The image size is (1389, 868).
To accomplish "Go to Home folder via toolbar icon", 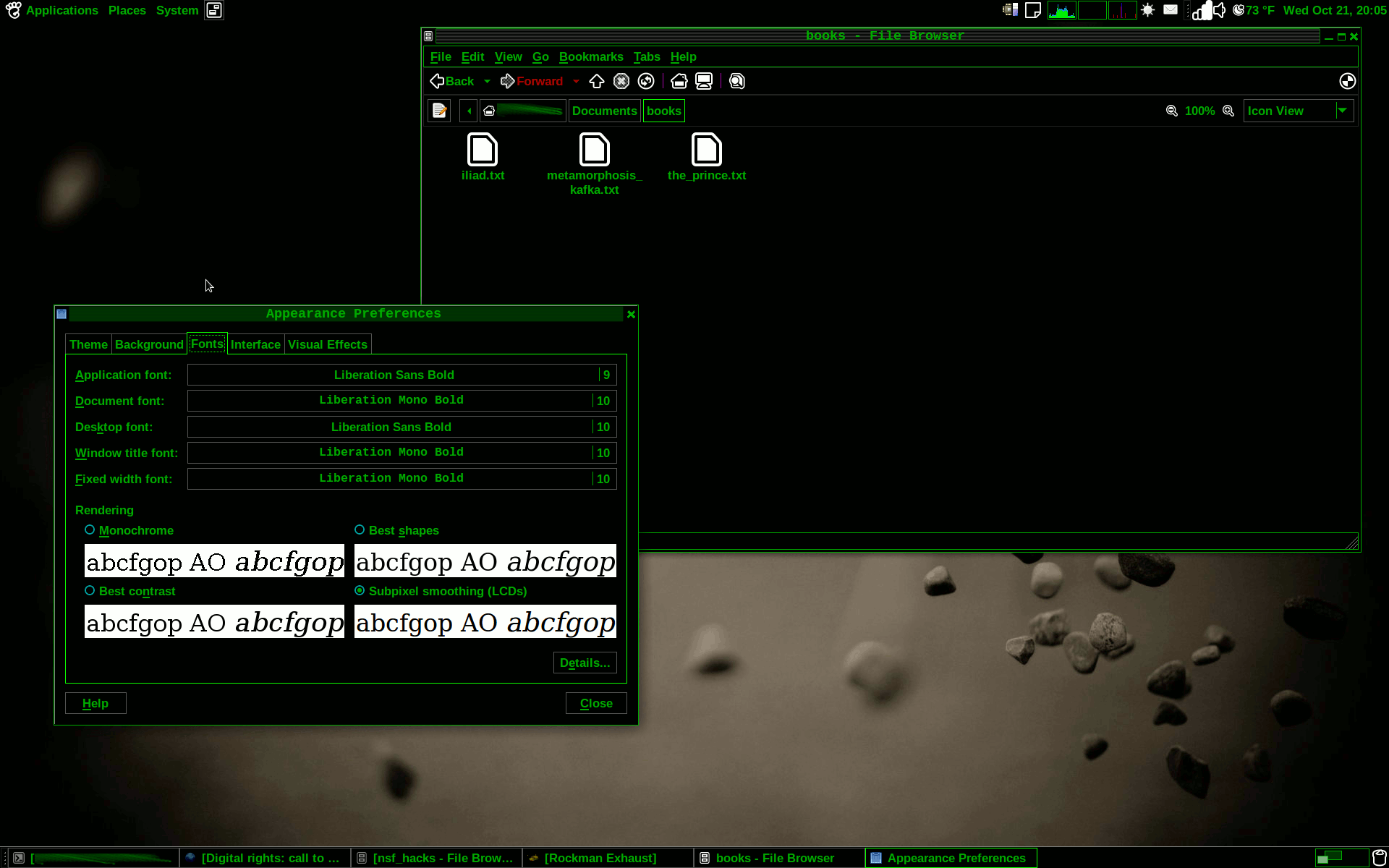I will pyautogui.click(x=679, y=81).
